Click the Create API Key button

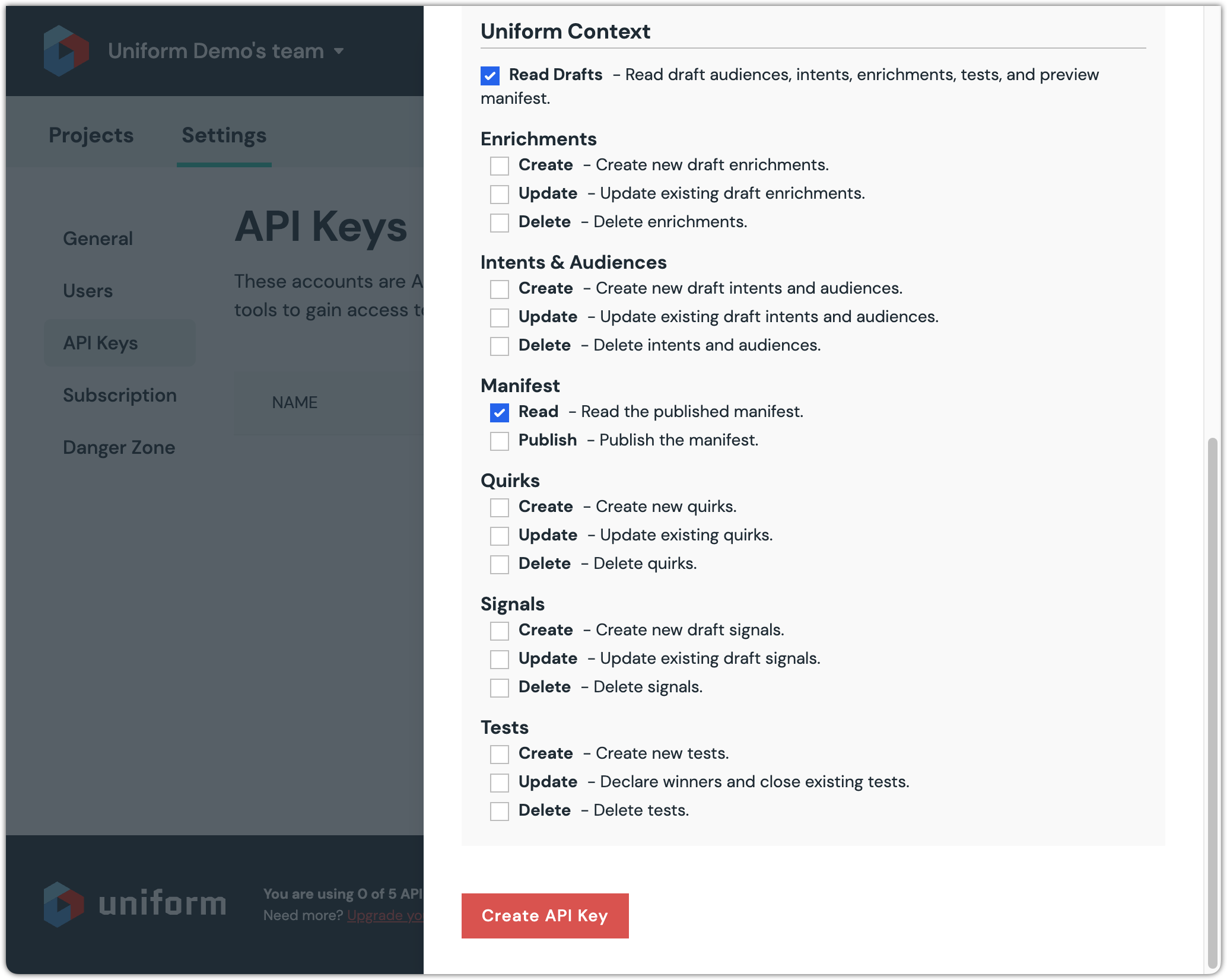545,916
